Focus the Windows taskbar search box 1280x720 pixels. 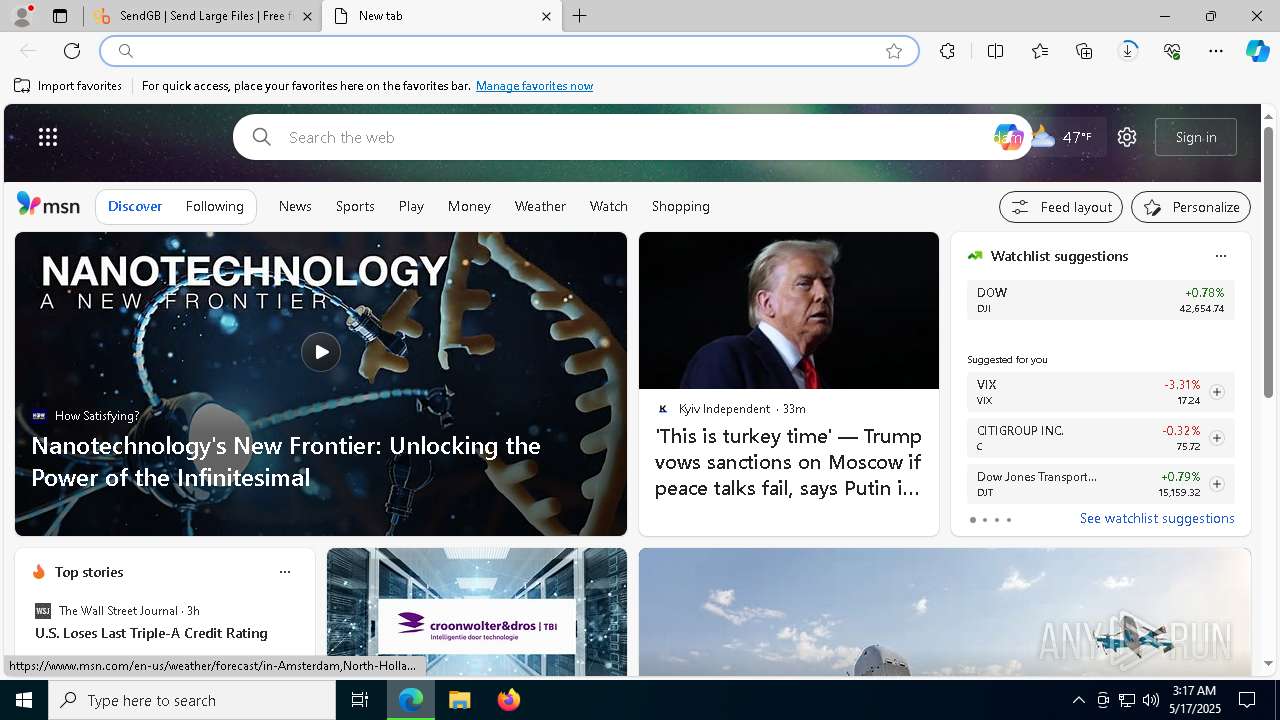pyautogui.click(x=192, y=700)
